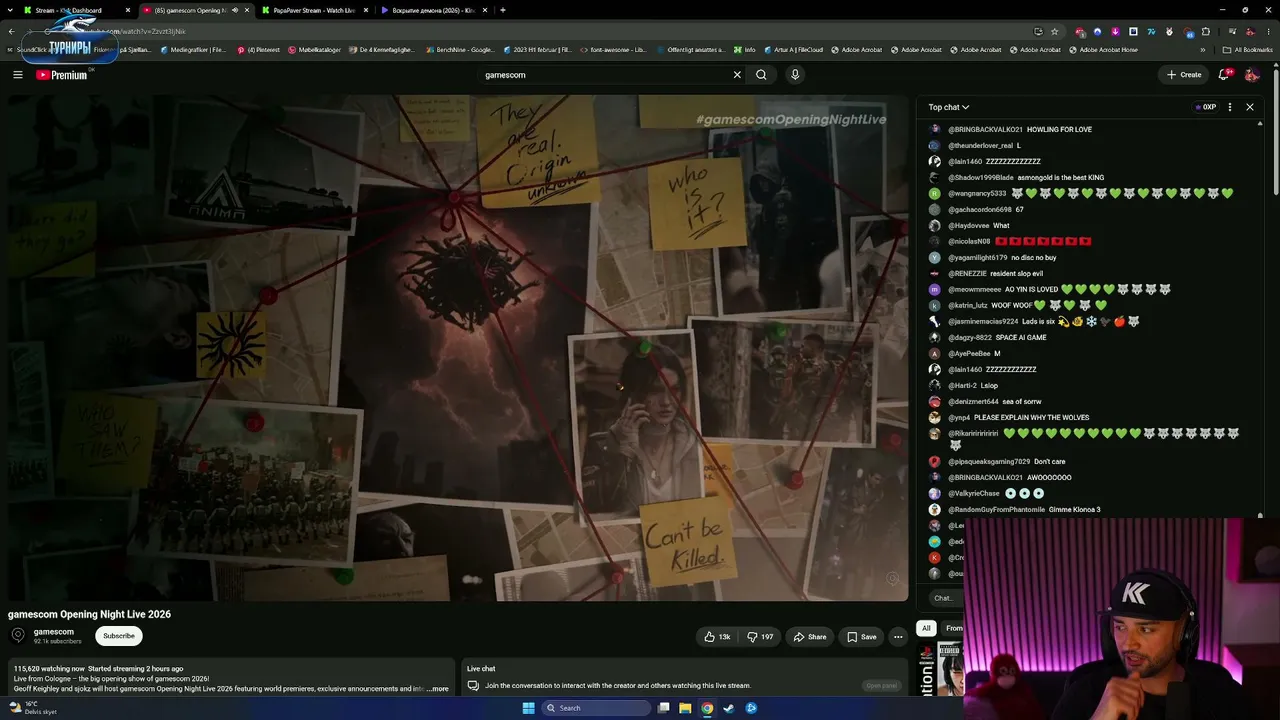
Task: Mute the gamescom tab audio icon
Action: (x=235, y=10)
